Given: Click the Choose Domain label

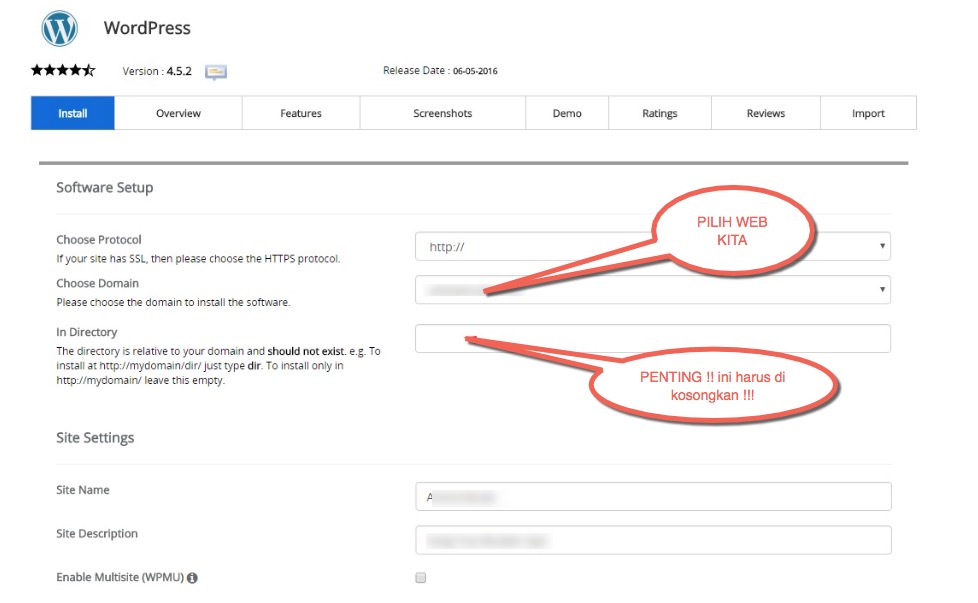Looking at the screenshot, I should click(97, 283).
